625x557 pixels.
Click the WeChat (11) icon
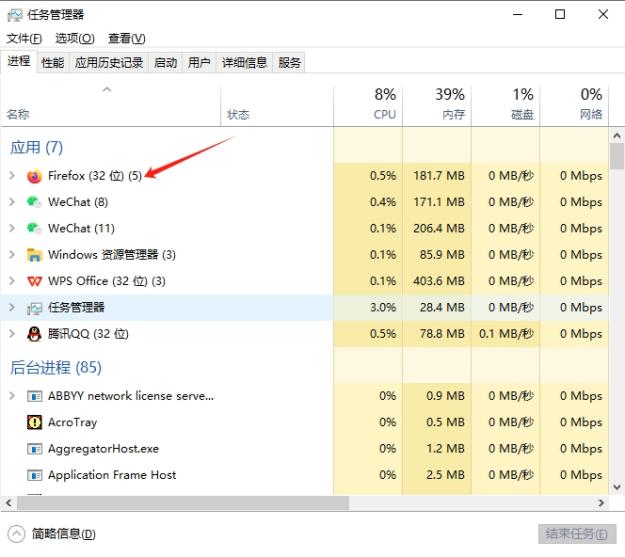pyautogui.click(x=34, y=228)
